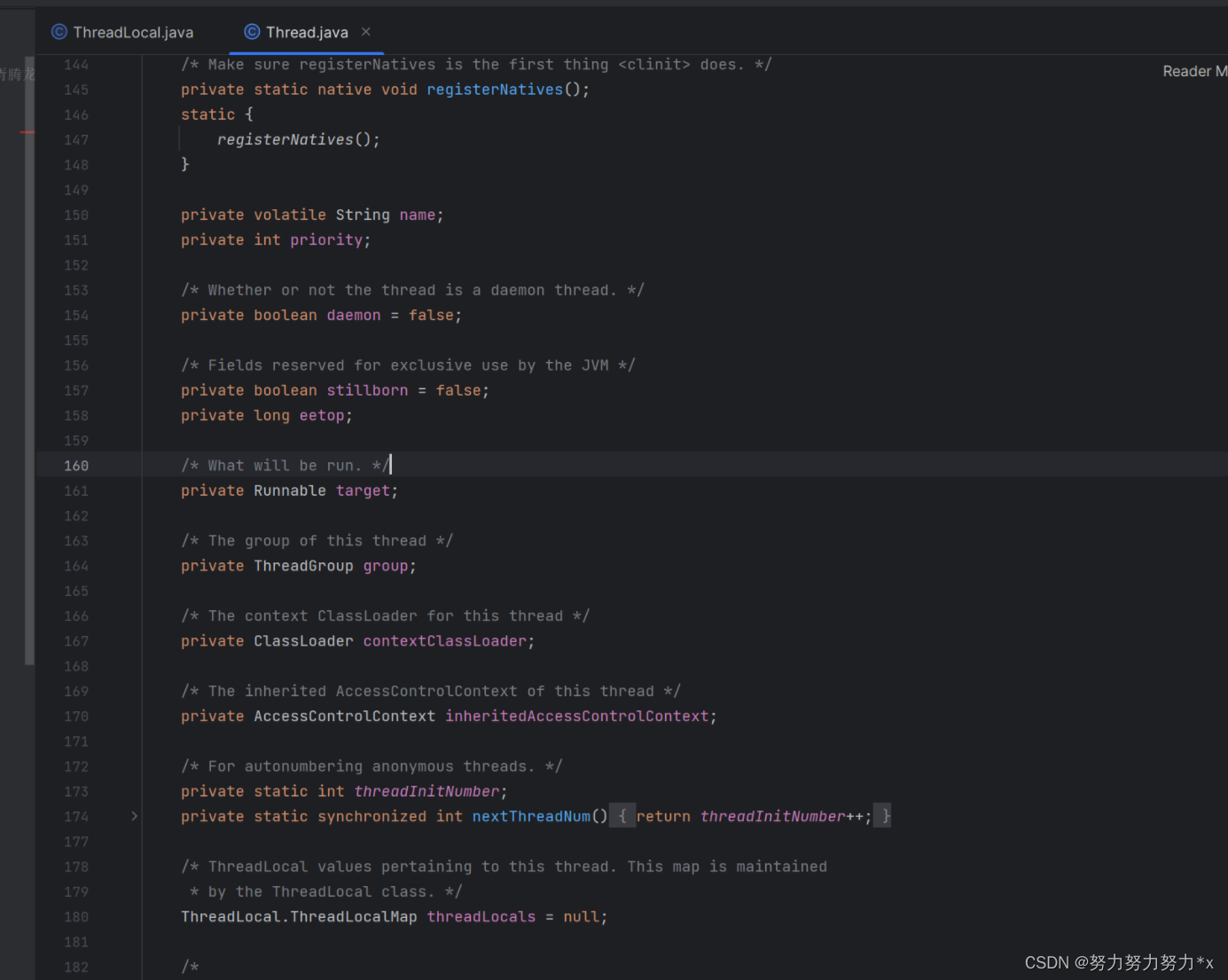The image size is (1228, 980).
Task: Click the threadLocals variable name
Action: (x=481, y=916)
